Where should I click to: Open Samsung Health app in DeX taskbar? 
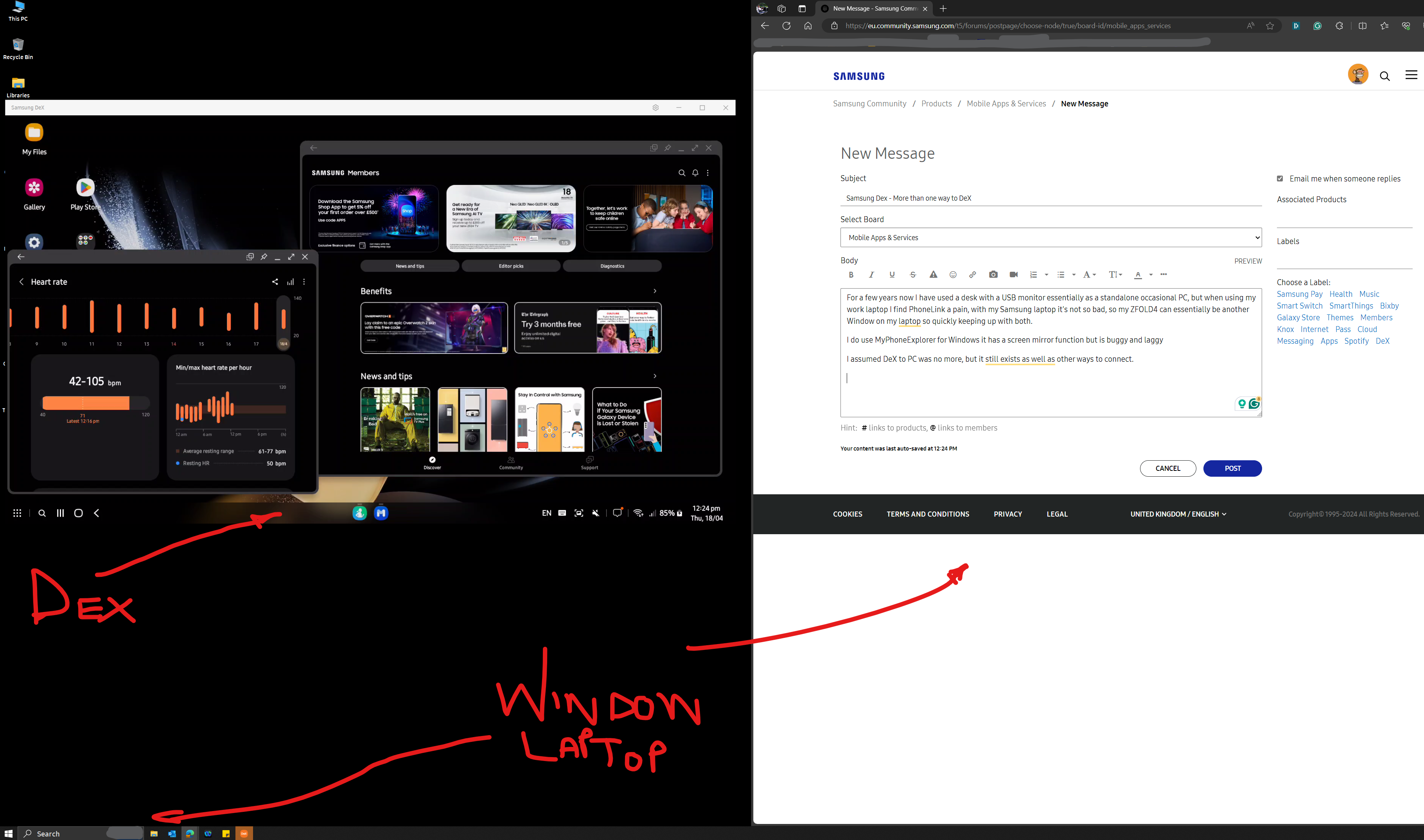tap(359, 513)
